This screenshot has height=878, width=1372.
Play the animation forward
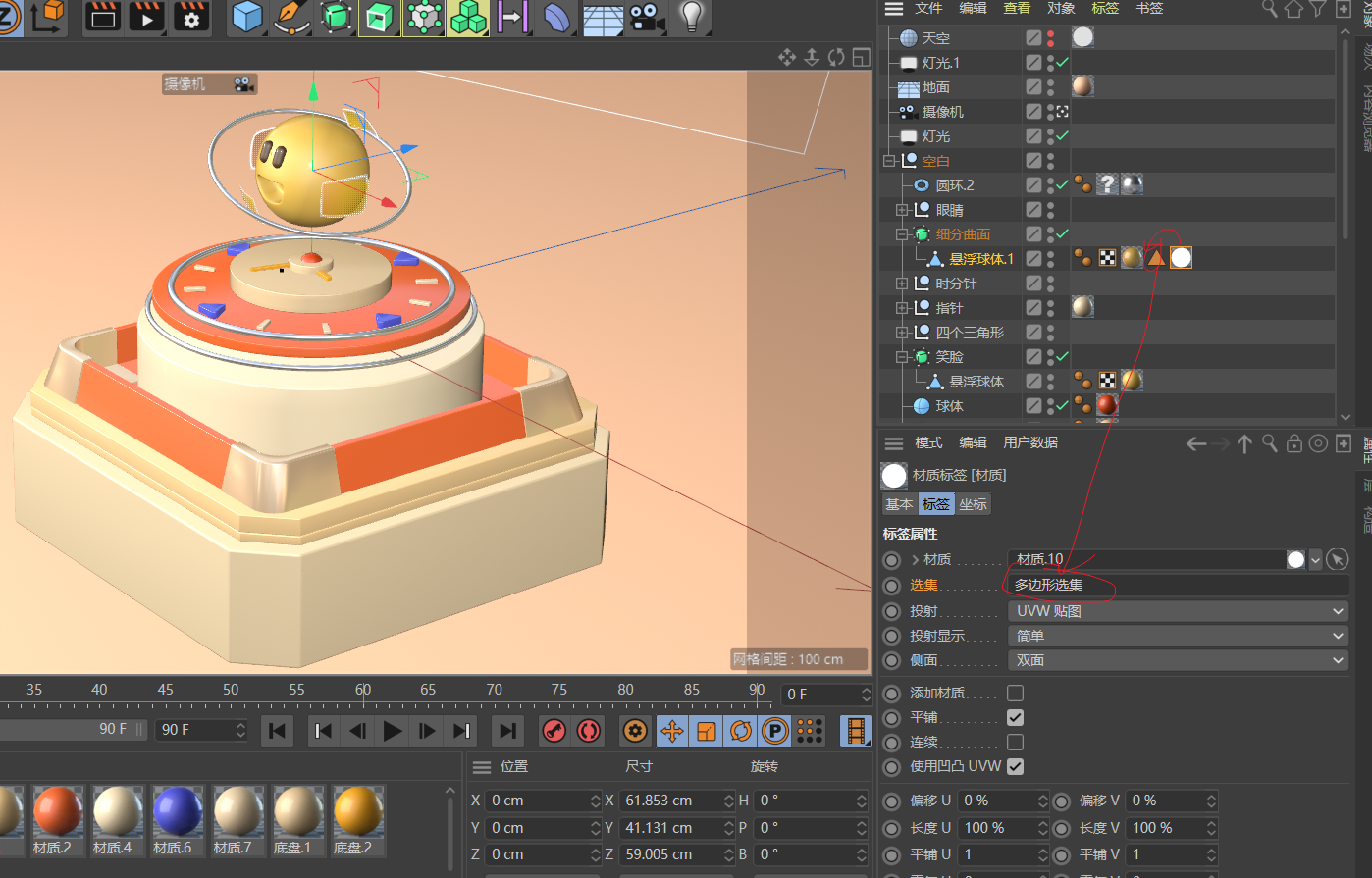(392, 731)
